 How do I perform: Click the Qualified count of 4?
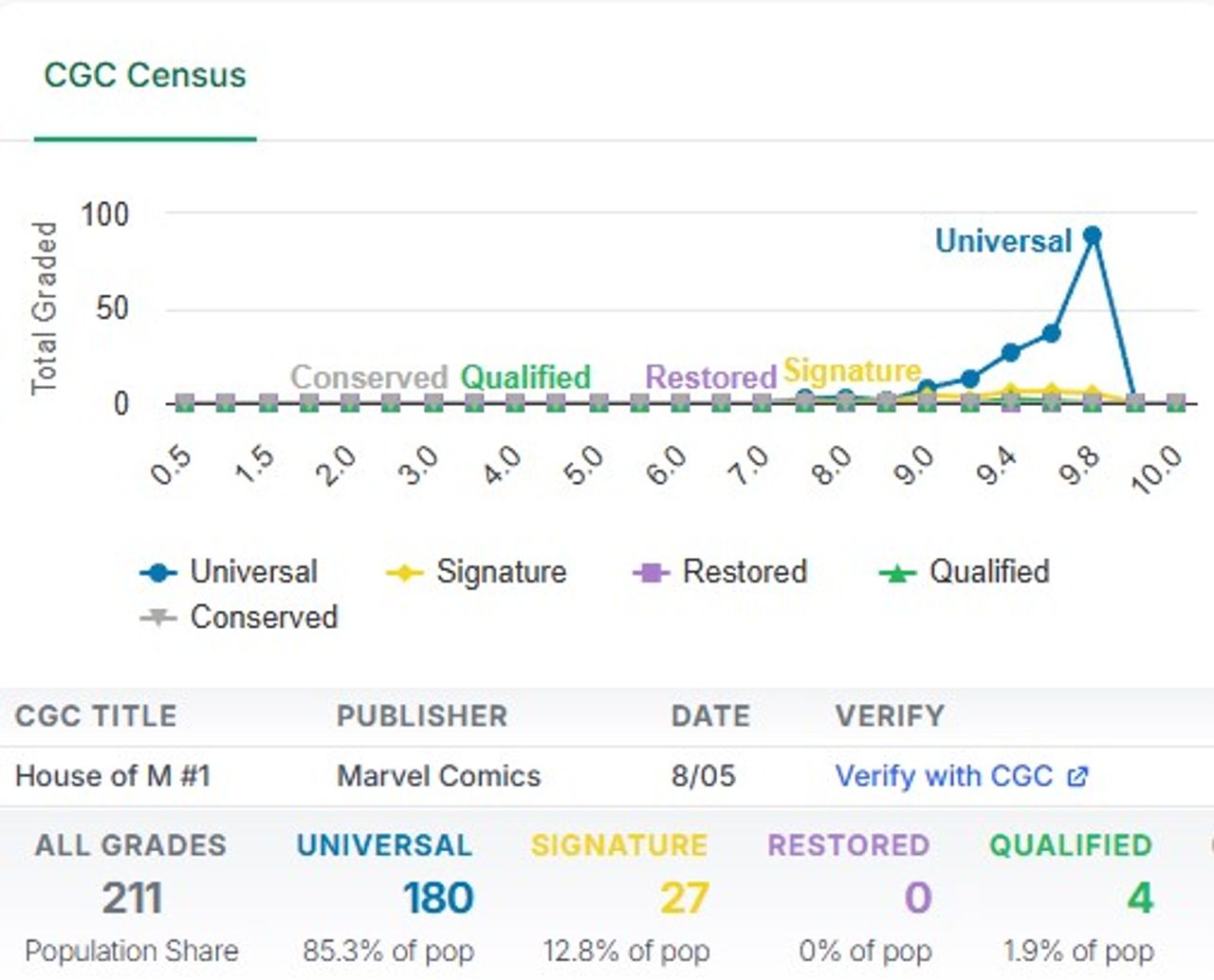(x=1140, y=898)
